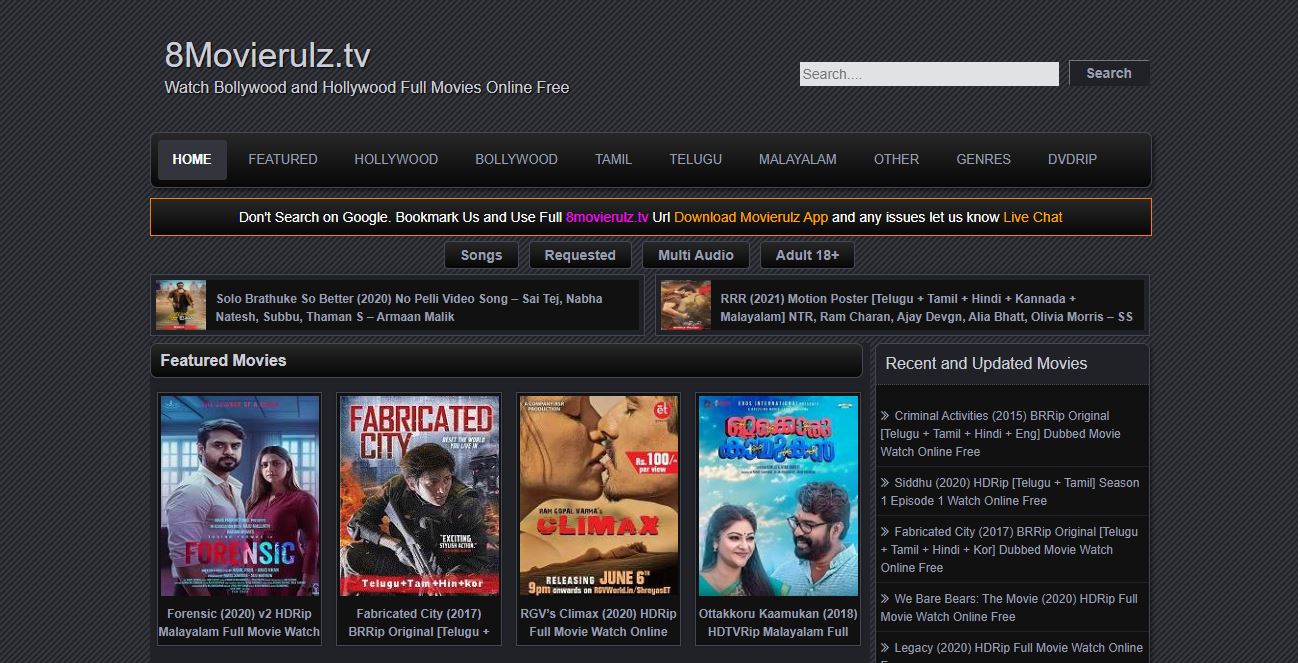Image resolution: width=1298 pixels, height=663 pixels.
Task: Click the Climax movie poster
Action: pyautogui.click(x=598, y=496)
